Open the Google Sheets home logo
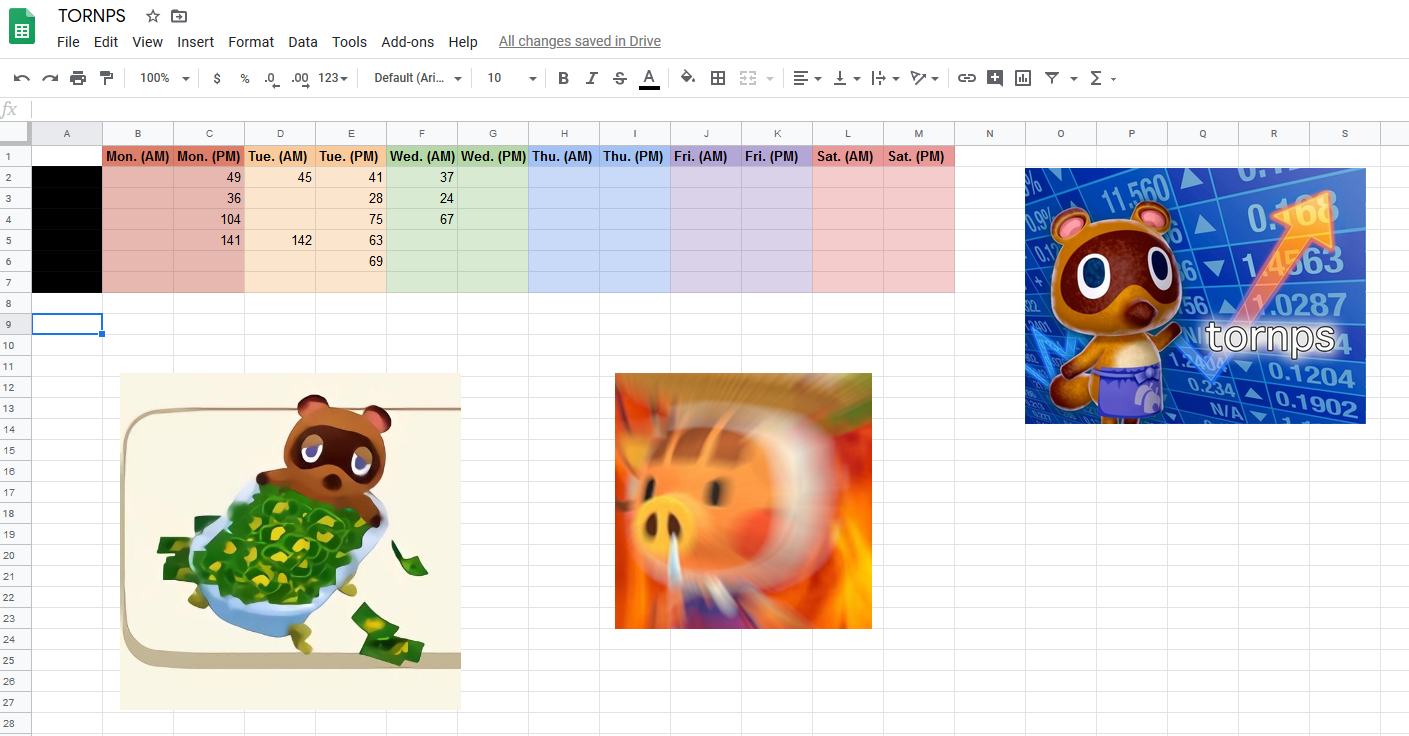This screenshot has height=736, width=1409. (22, 27)
